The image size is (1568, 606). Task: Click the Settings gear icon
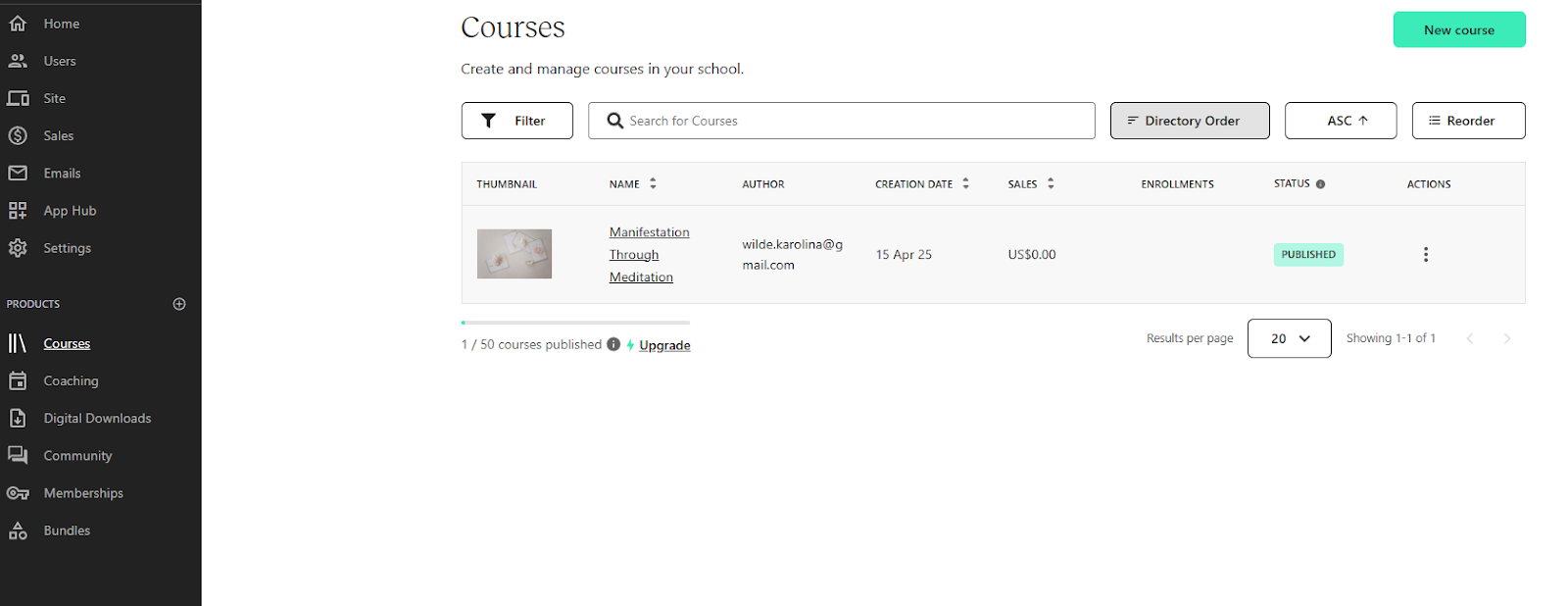point(18,248)
